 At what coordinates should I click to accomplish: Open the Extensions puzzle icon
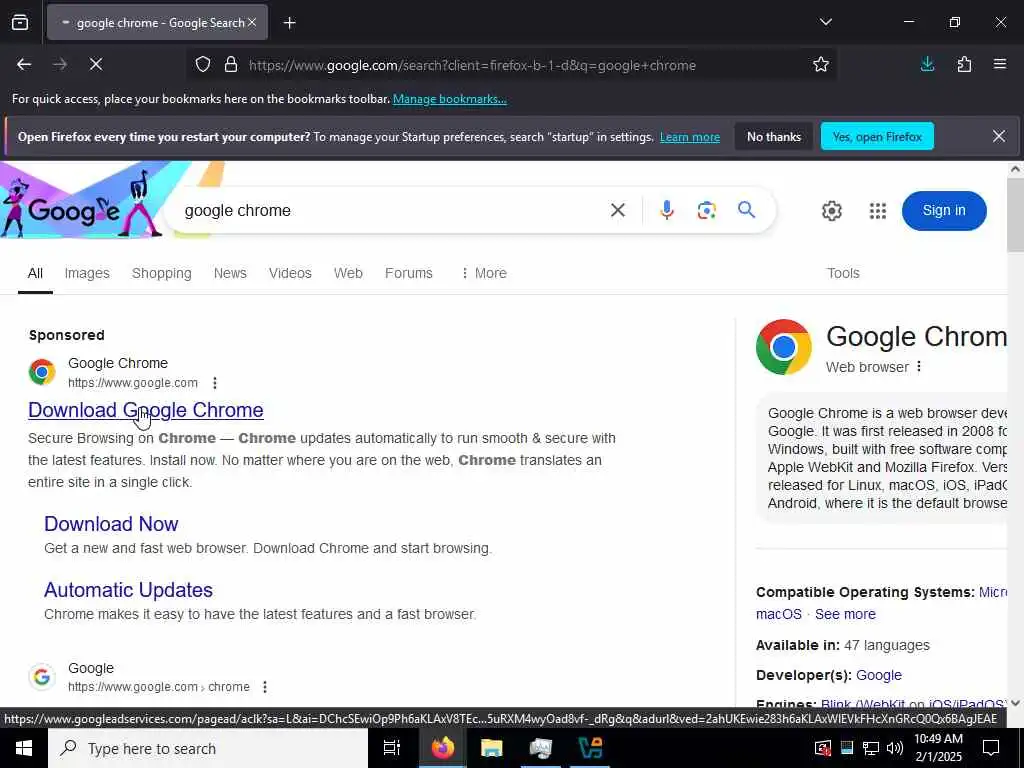pyautogui.click(x=964, y=64)
